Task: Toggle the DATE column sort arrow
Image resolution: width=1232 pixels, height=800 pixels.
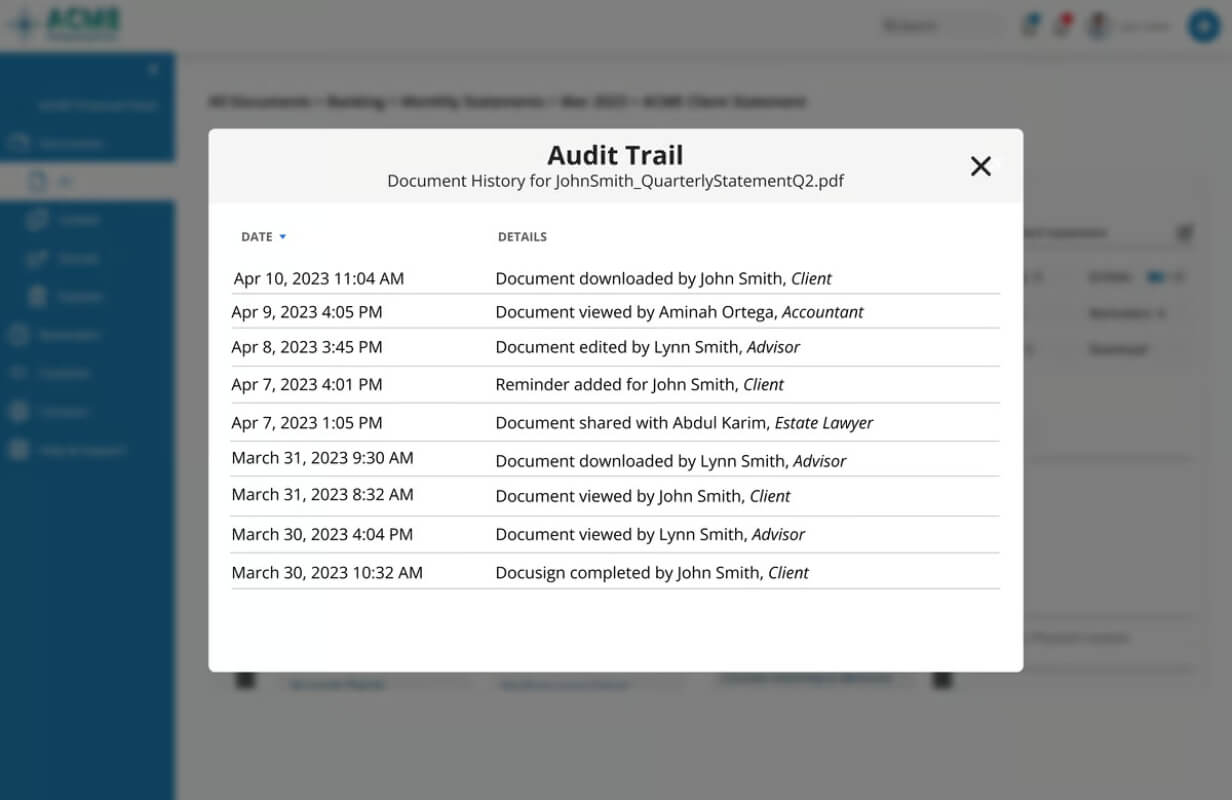Action: (x=283, y=237)
